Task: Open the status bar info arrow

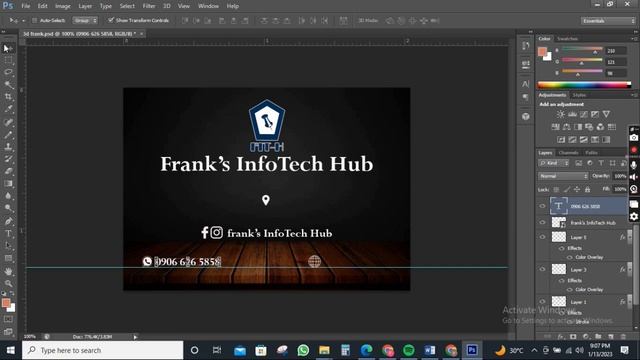Action: (135, 337)
